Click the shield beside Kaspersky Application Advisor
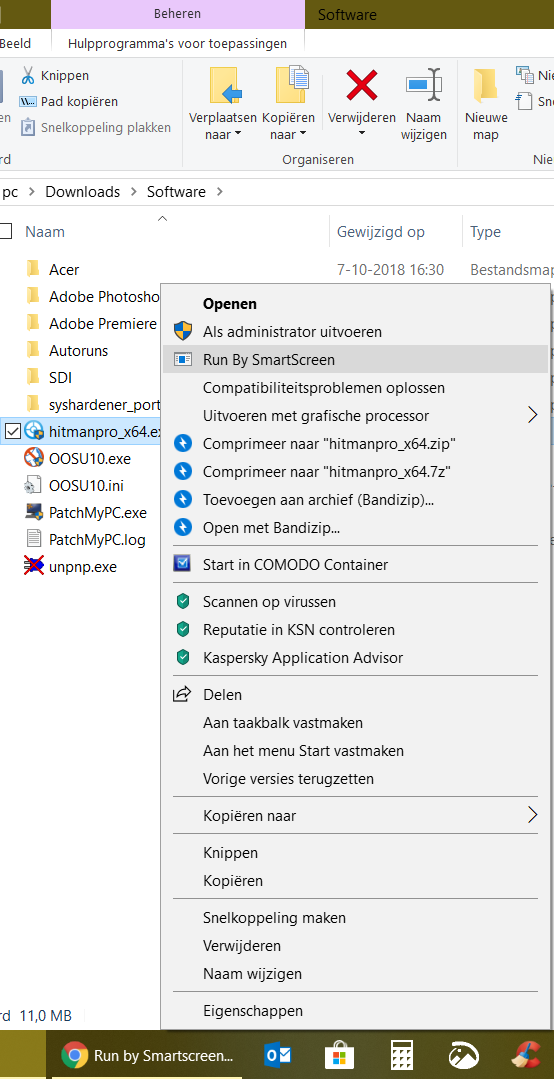The image size is (554, 1079). tap(182, 657)
